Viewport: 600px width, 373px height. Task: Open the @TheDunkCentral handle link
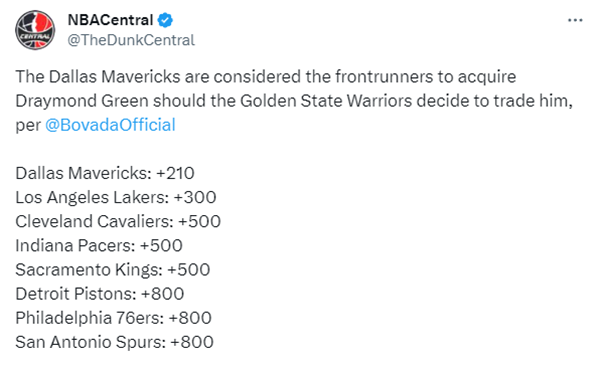(131, 40)
